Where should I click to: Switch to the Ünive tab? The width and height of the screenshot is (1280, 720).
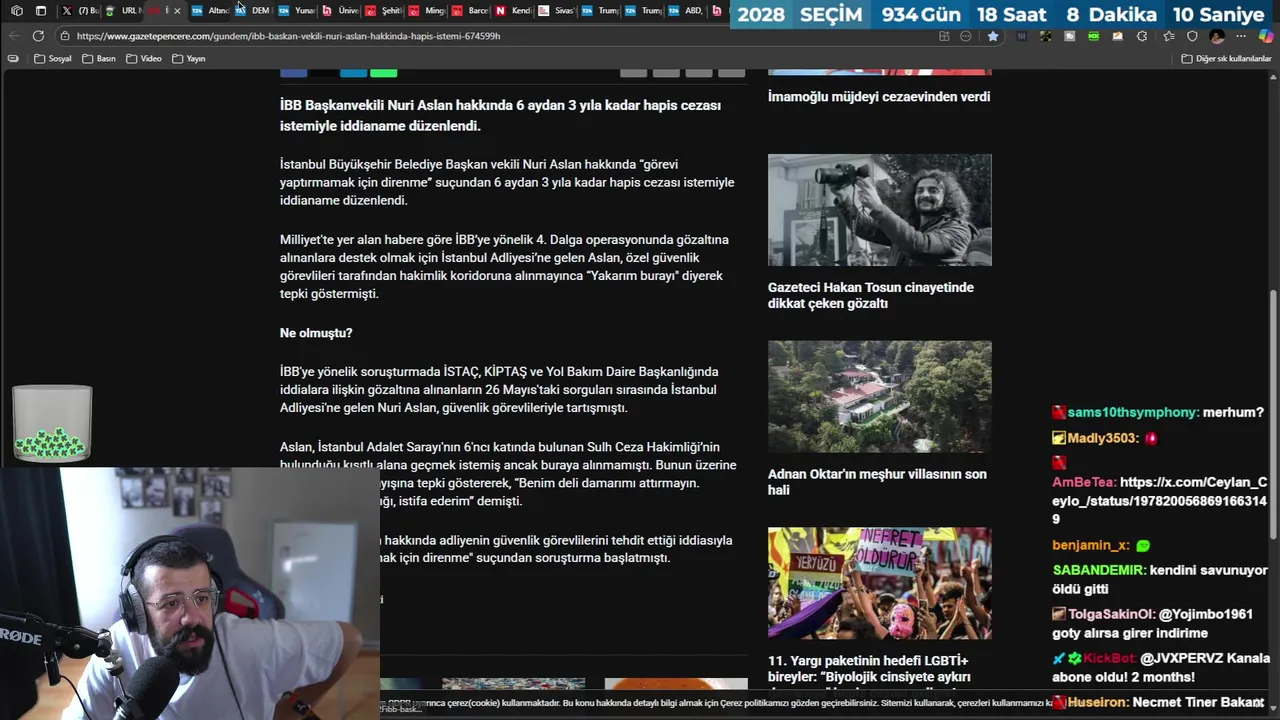point(341,11)
